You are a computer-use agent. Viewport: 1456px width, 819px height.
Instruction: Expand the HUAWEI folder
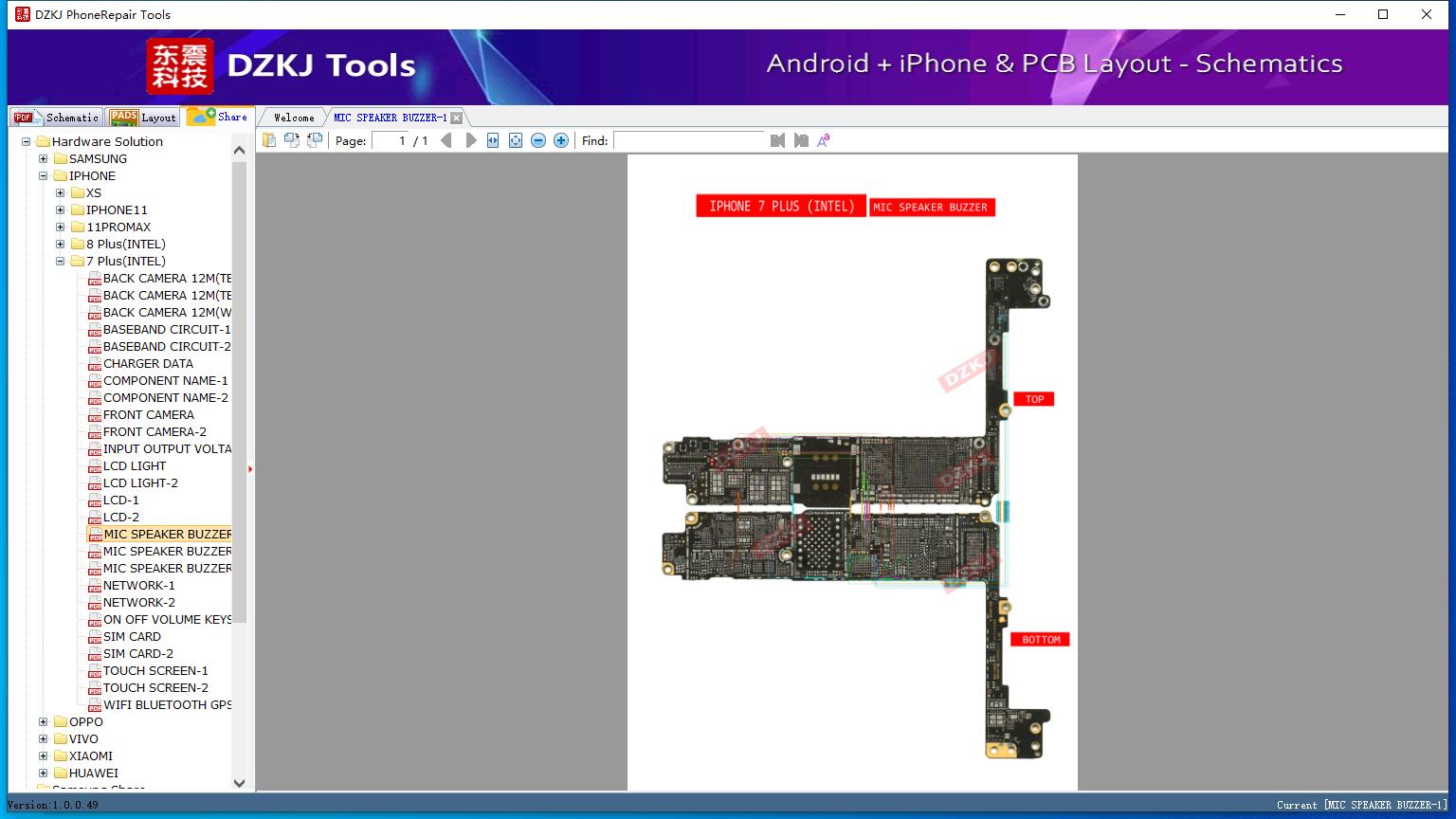43,773
